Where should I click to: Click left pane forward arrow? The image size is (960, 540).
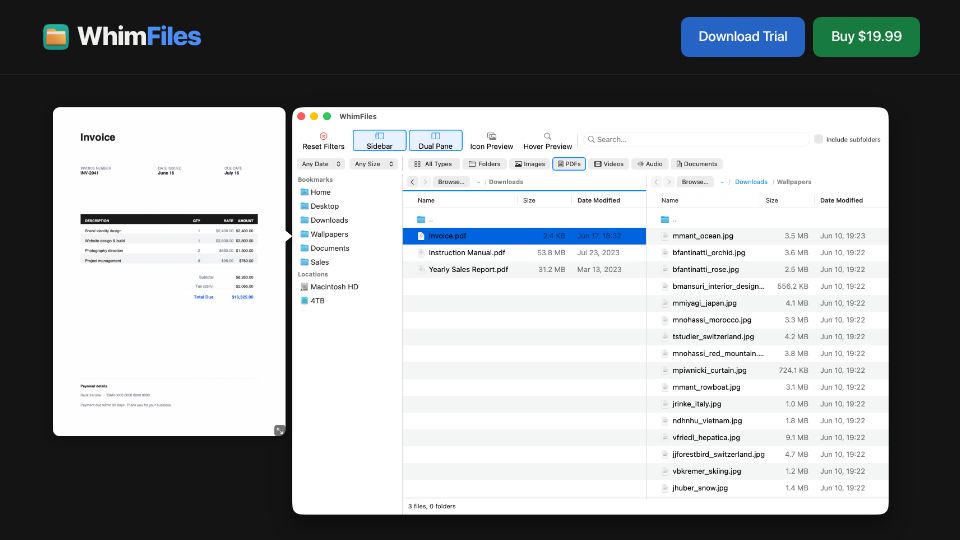click(x=425, y=182)
